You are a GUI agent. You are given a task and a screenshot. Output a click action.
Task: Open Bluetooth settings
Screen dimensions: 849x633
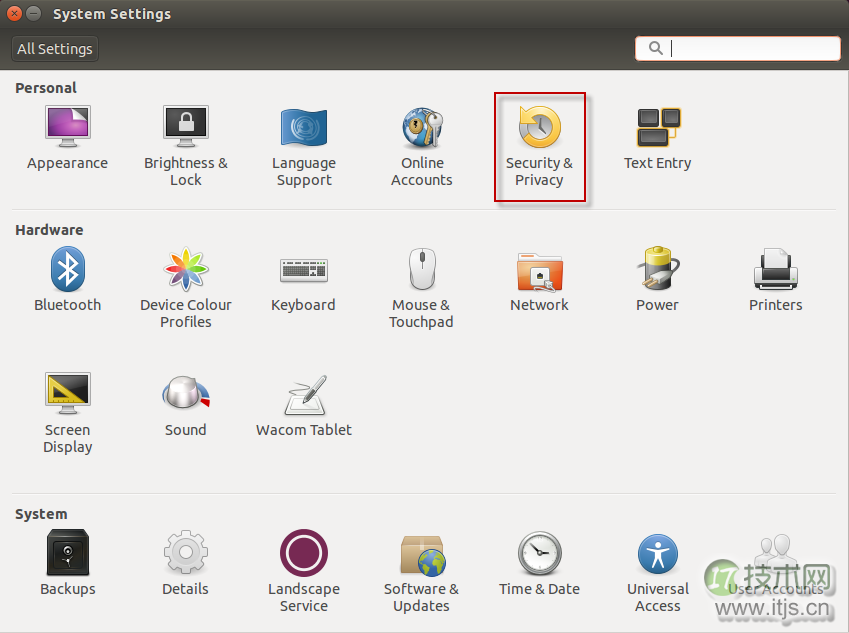coord(67,282)
